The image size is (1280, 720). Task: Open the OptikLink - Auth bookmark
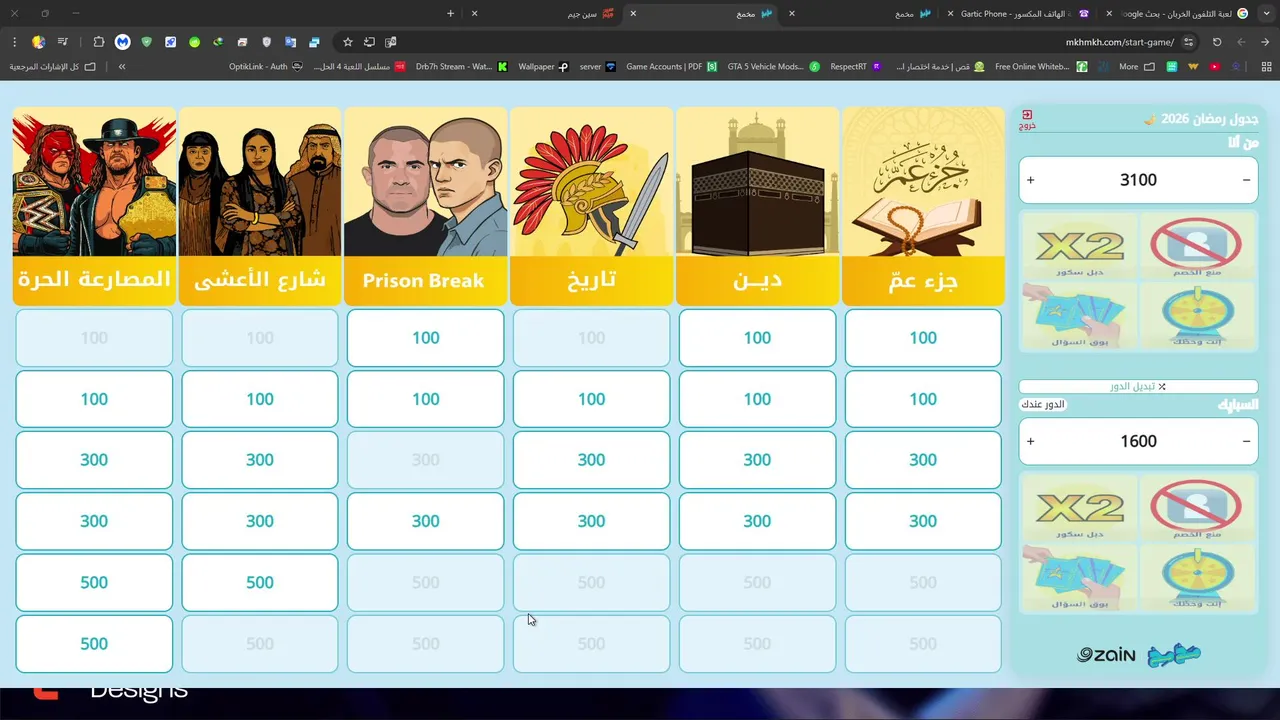point(266,67)
